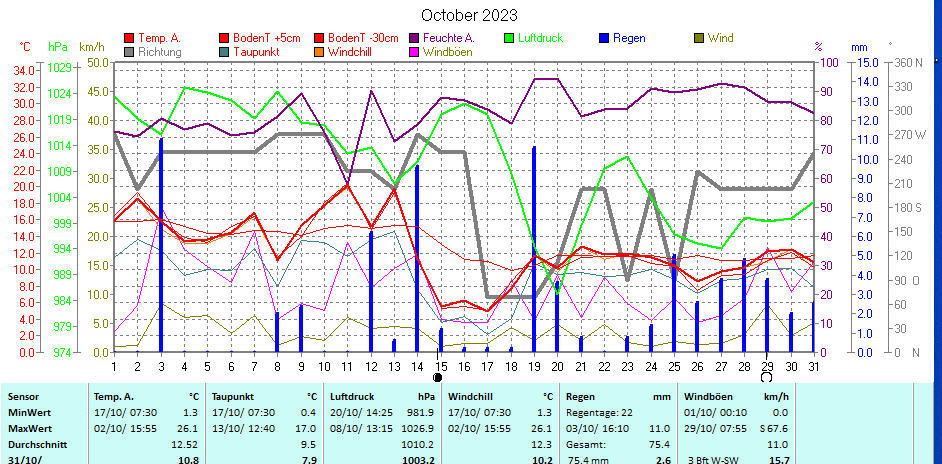Screen dimensions: 942x464
Task: Click the current pressure value 1003.2
Action: tap(418, 460)
